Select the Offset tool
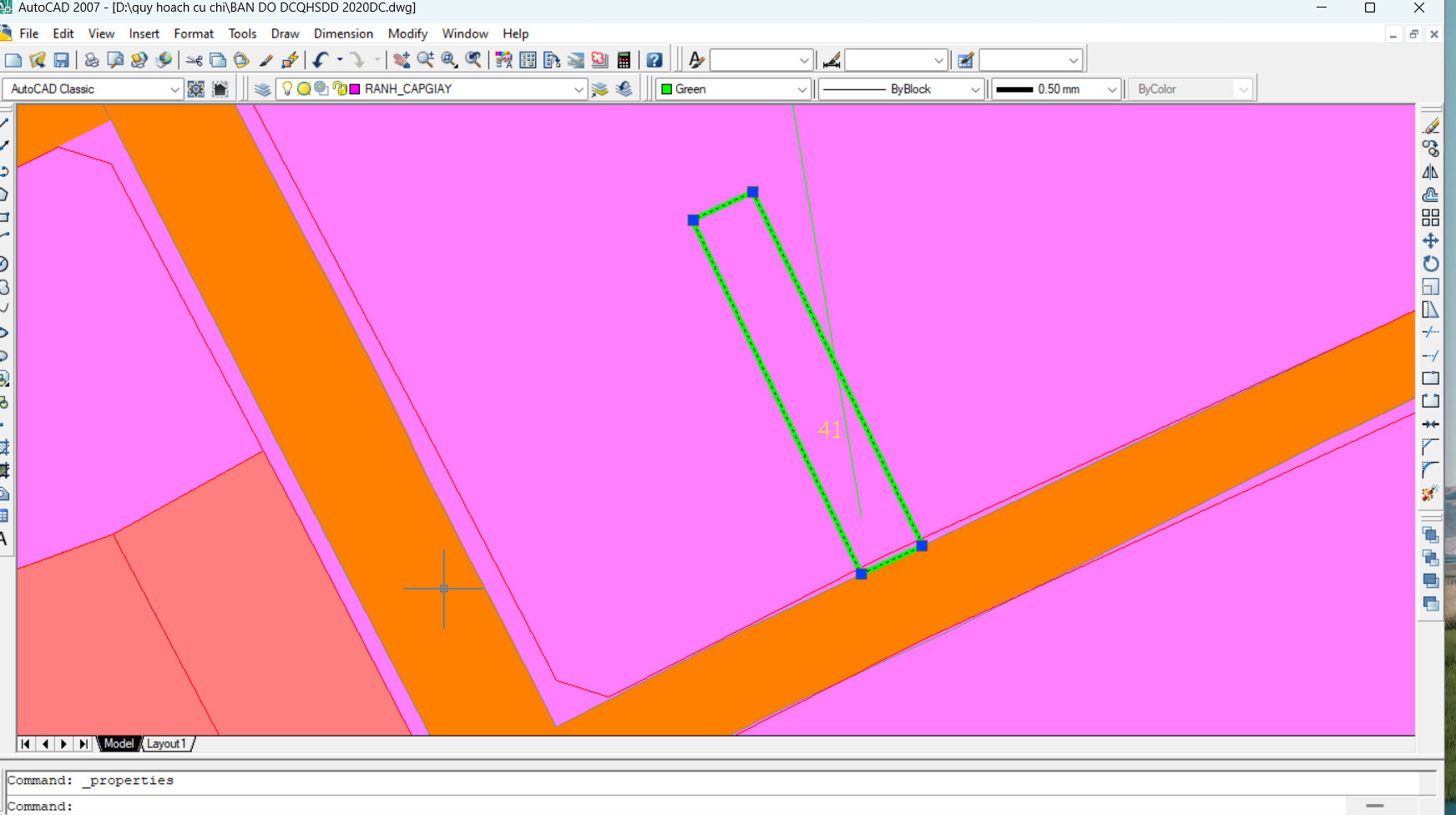This screenshot has height=815, width=1456. point(1431,195)
